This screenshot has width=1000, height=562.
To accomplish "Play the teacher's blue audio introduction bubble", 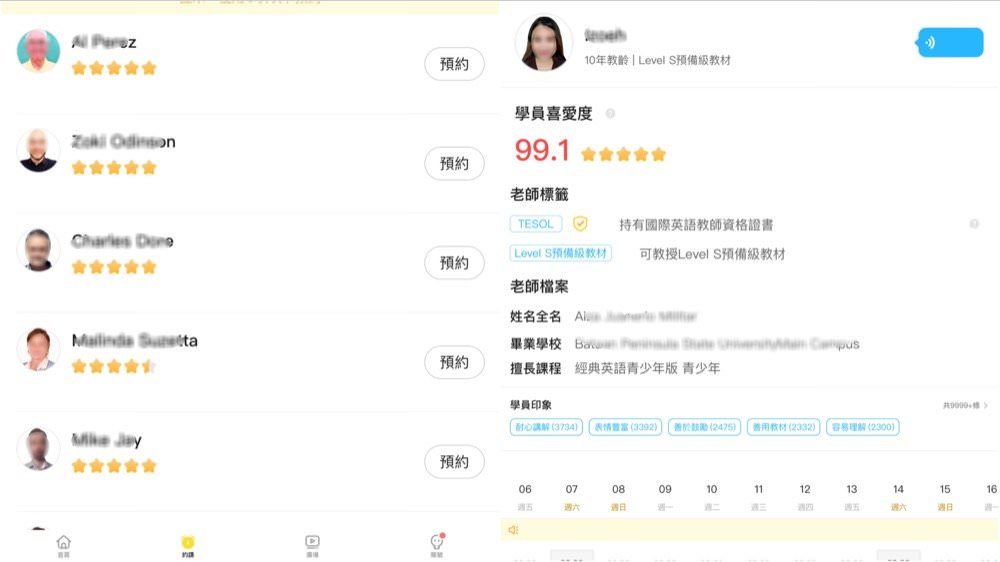I will tap(950, 43).
